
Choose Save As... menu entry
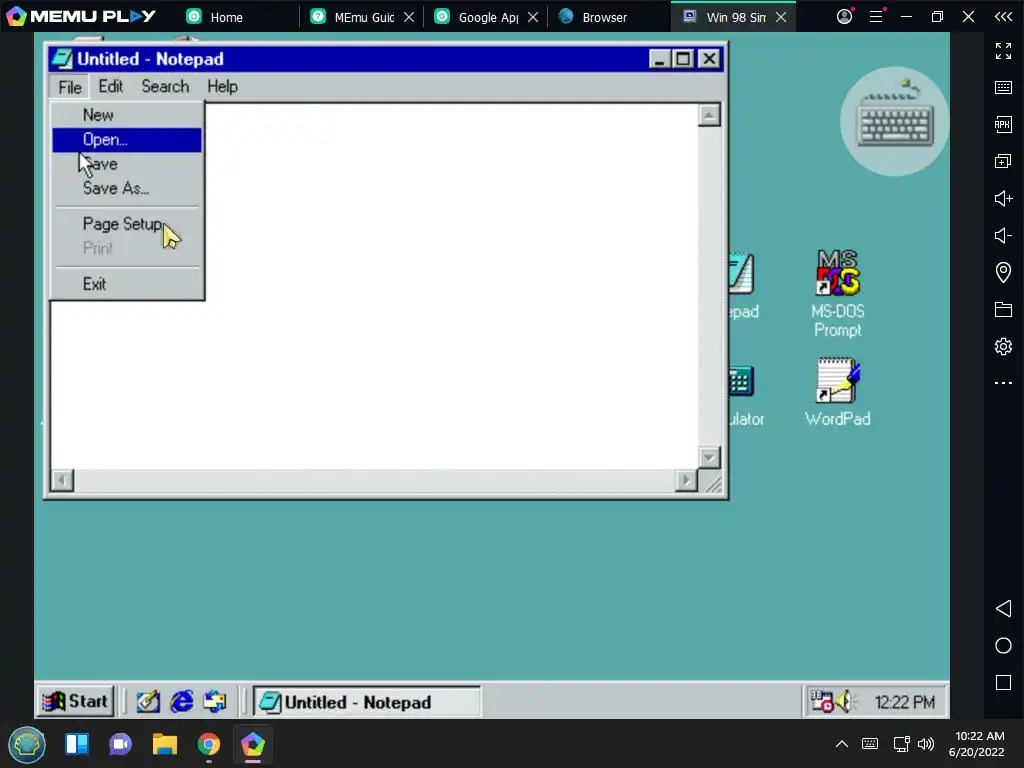(x=127, y=188)
